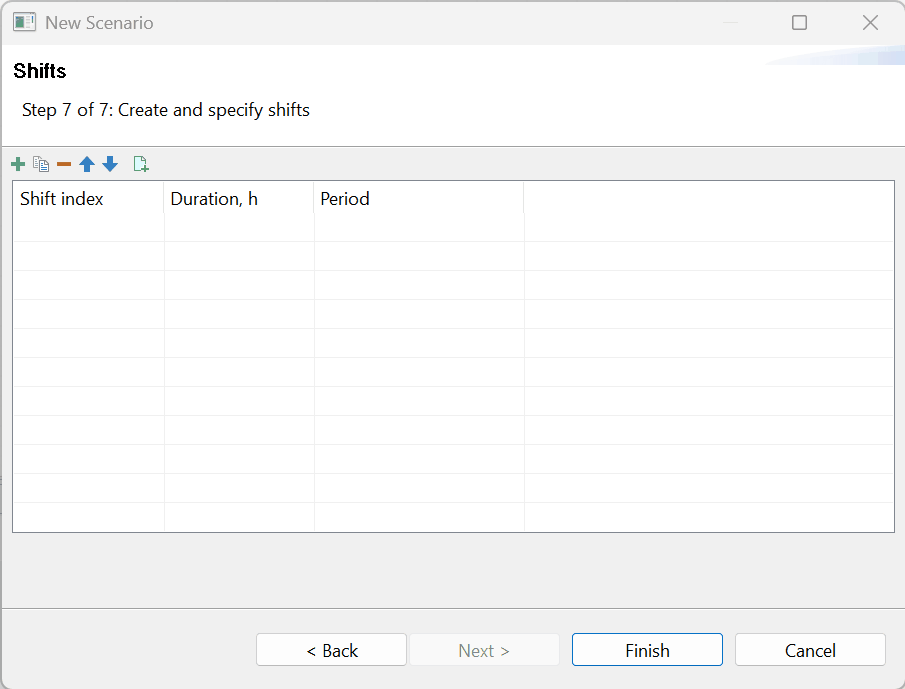The width and height of the screenshot is (905, 689).
Task: Click the Shift index column header
Action: point(88,199)
